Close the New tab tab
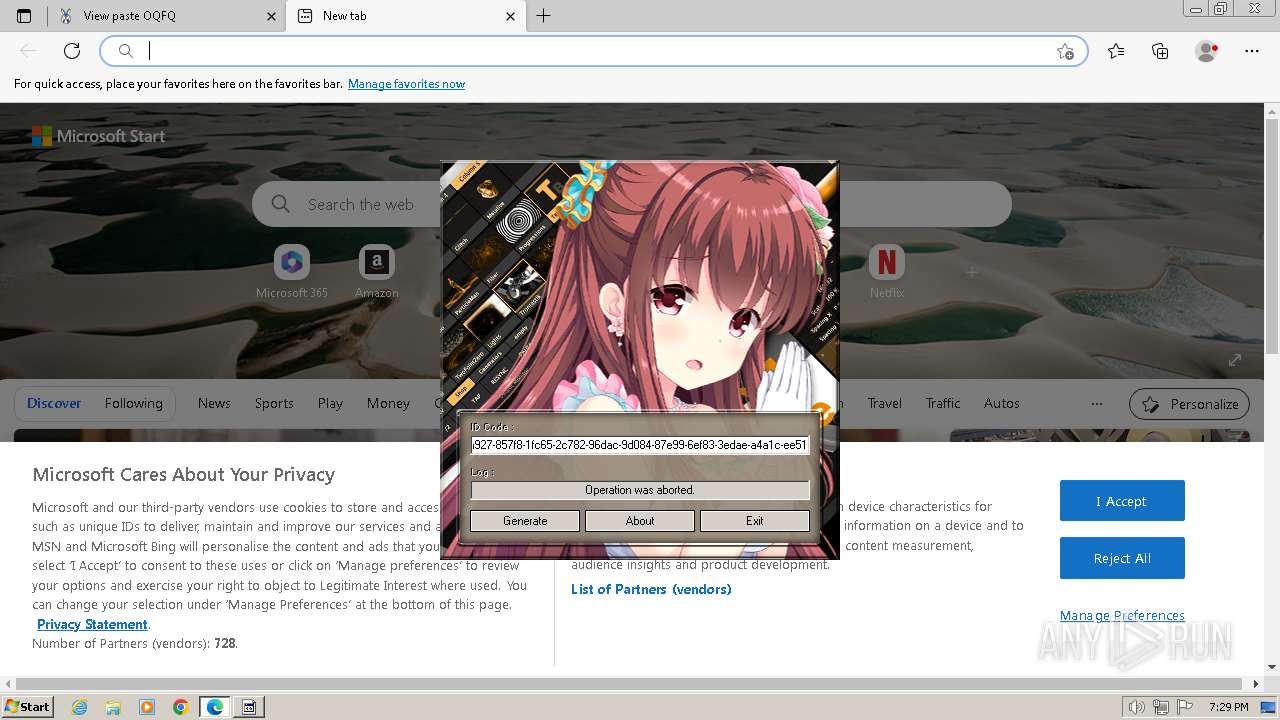This screenshot has width=1280, height=720. [x=511, y=16]
